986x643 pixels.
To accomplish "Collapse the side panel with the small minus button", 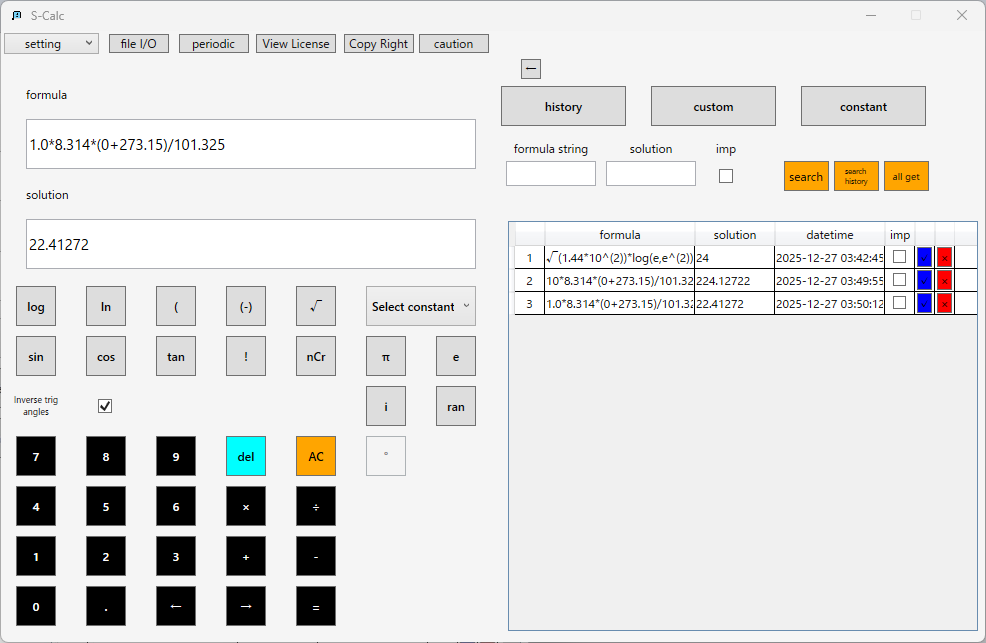I will tap(531, 69).
